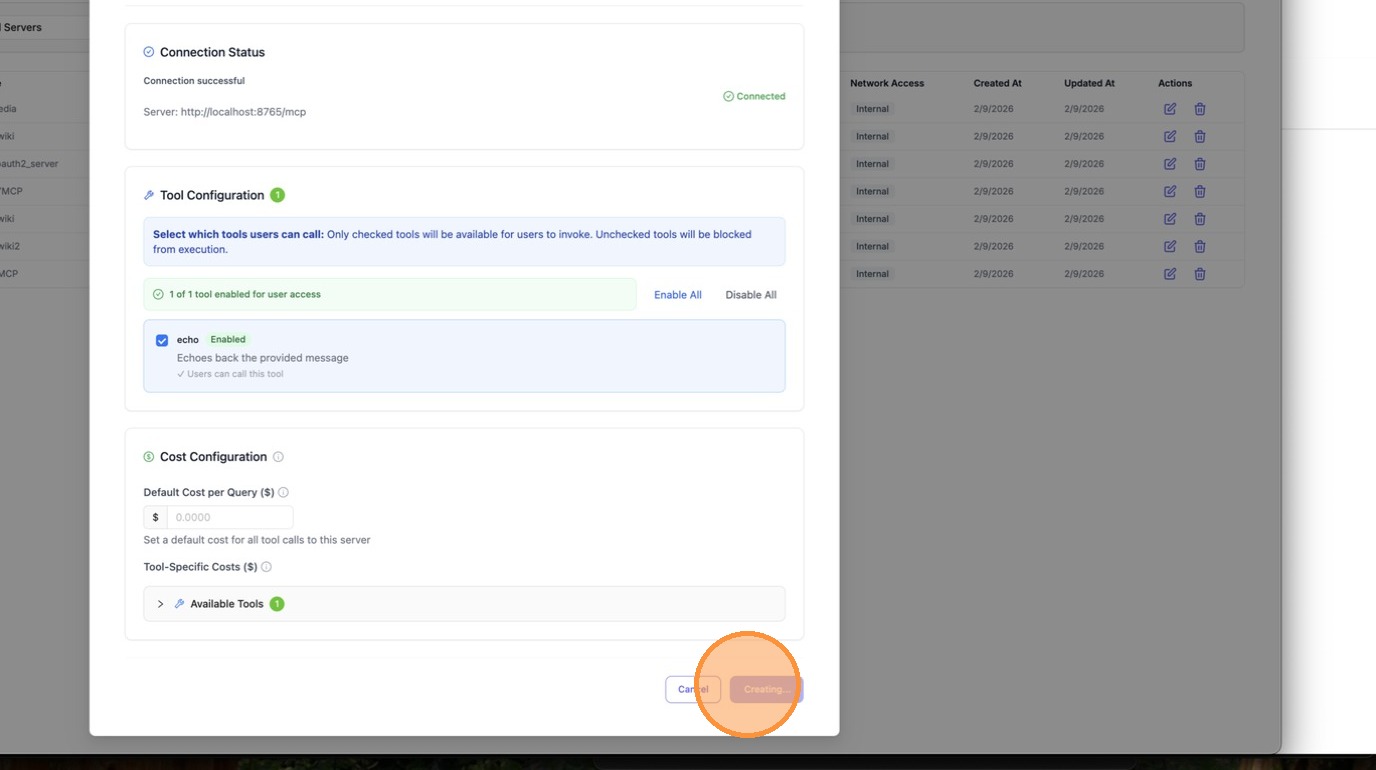The height and width of the screenshot is (770, 1376).
Task: Click the Default Cost per Query ($) label
Action: pos(209,492)
